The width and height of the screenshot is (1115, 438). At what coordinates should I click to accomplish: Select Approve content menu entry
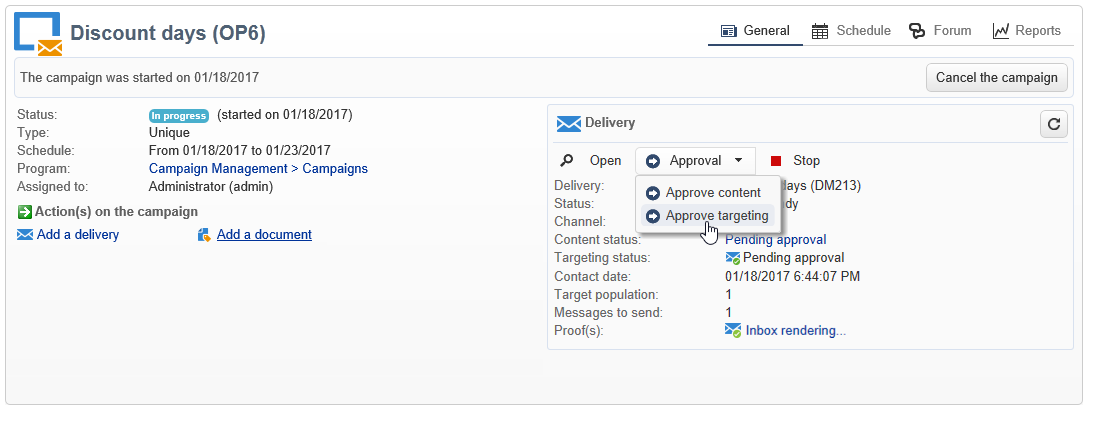[x=713, y=193]
